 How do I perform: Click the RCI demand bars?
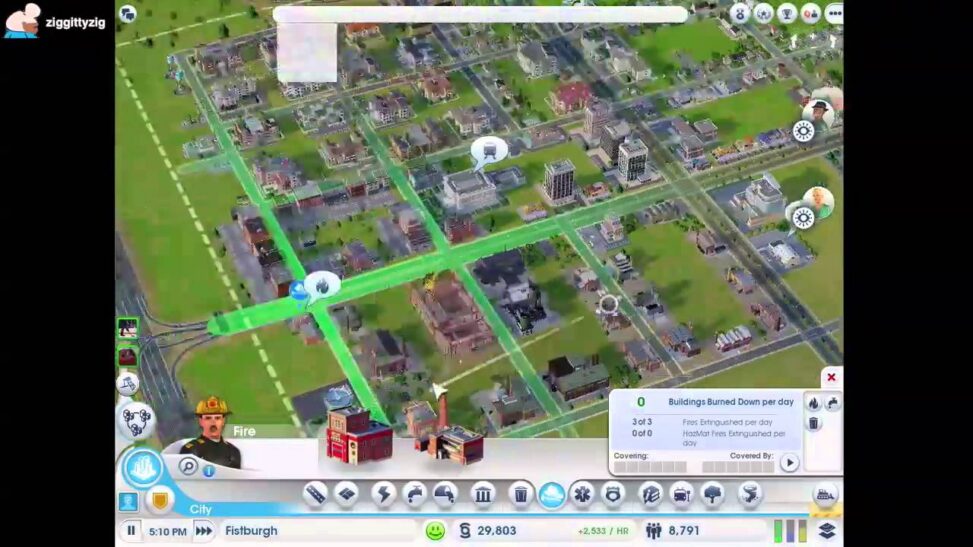click(790, 531)
